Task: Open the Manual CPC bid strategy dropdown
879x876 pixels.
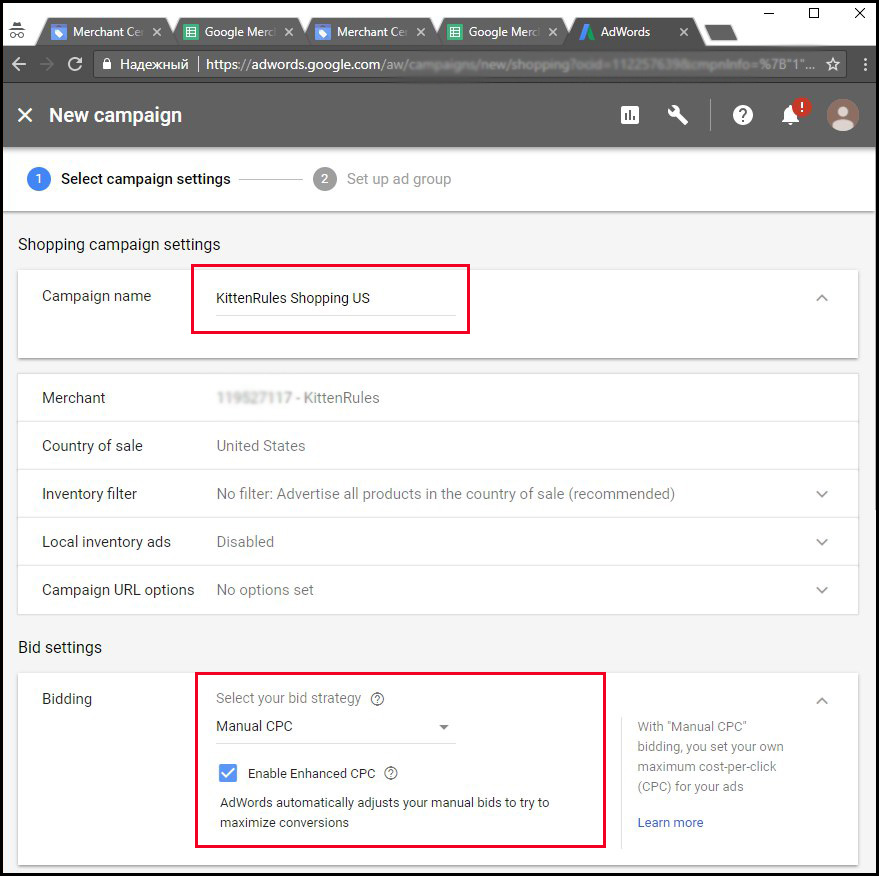Action: click(x=335, y=726)
